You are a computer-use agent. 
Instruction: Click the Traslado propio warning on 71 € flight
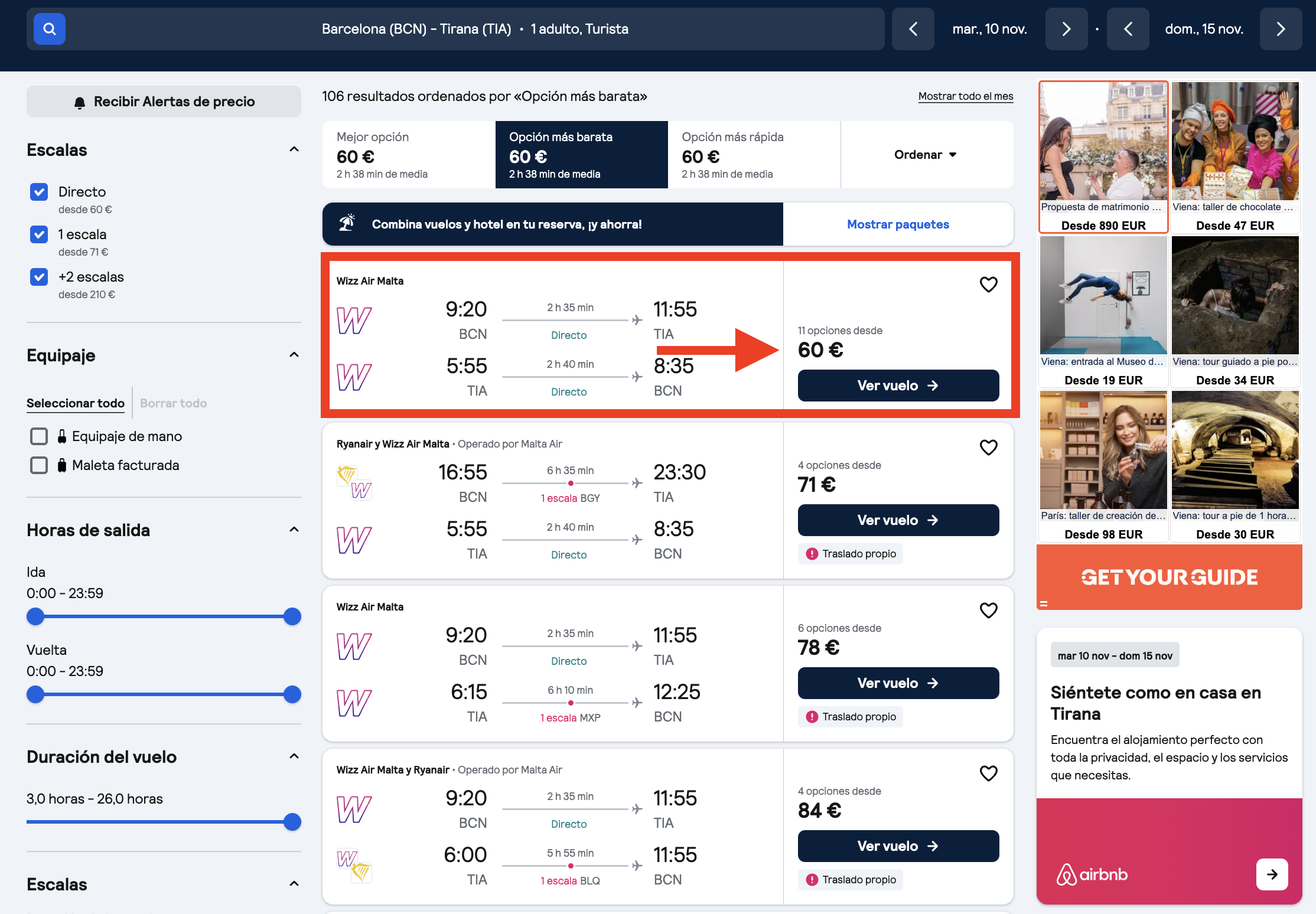pos(851,554)
